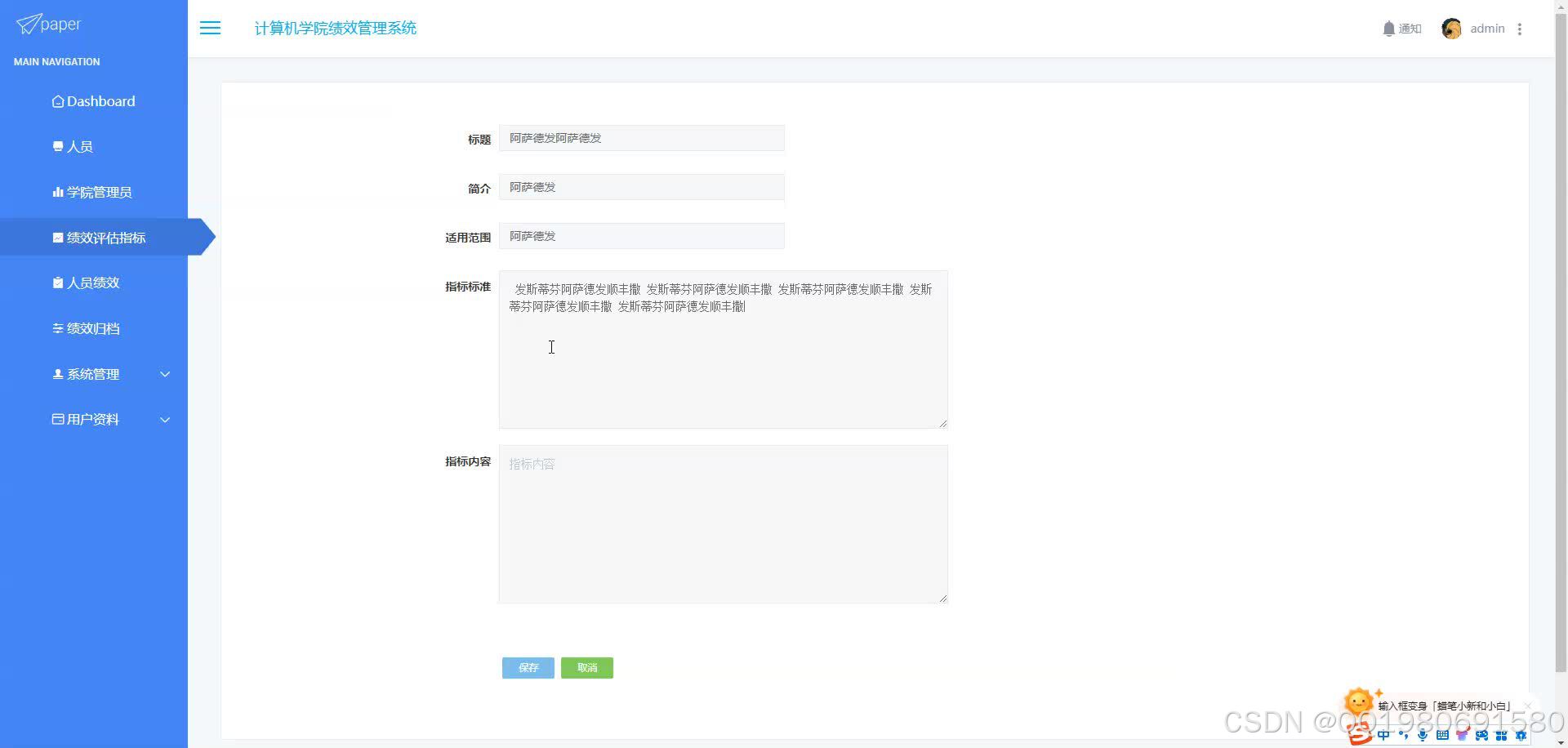1568x748 pixels.
Task: Click the 学院管理员 bar chart icon
Action: pyautogui.click(x=58, y=192)
